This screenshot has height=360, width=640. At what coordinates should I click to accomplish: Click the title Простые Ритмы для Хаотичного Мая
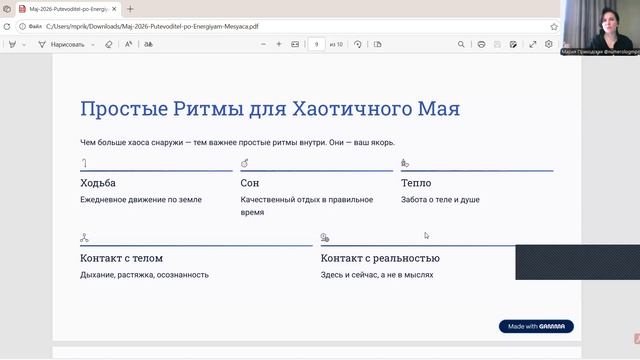point(270,109)
